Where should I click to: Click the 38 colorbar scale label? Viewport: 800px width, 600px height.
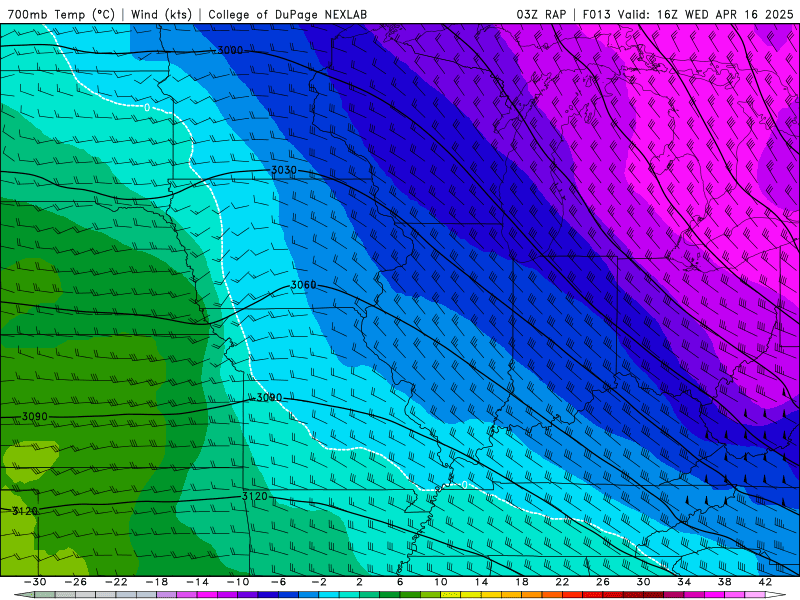tap(724, 582)
